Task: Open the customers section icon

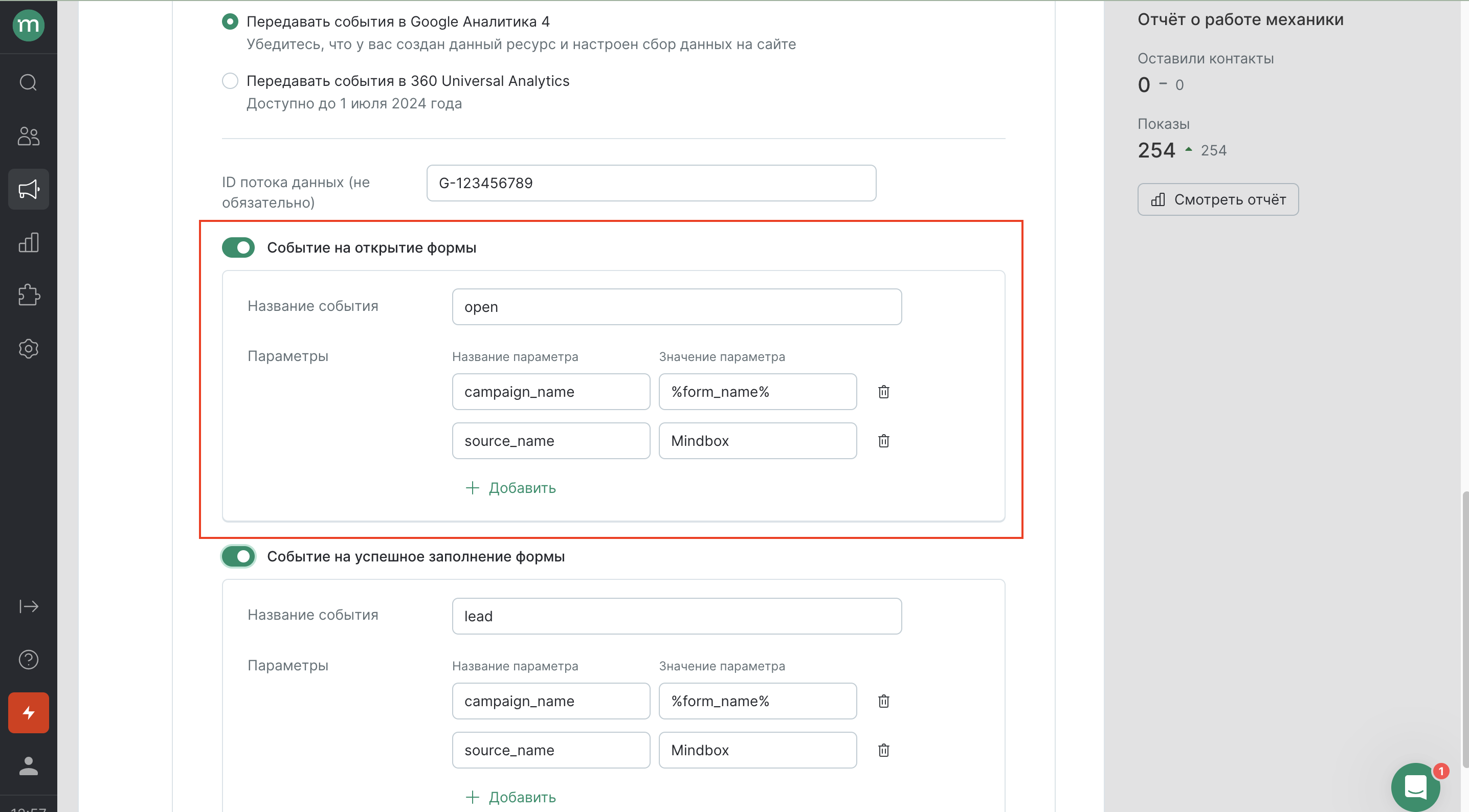Action: [x=29, y=136]
